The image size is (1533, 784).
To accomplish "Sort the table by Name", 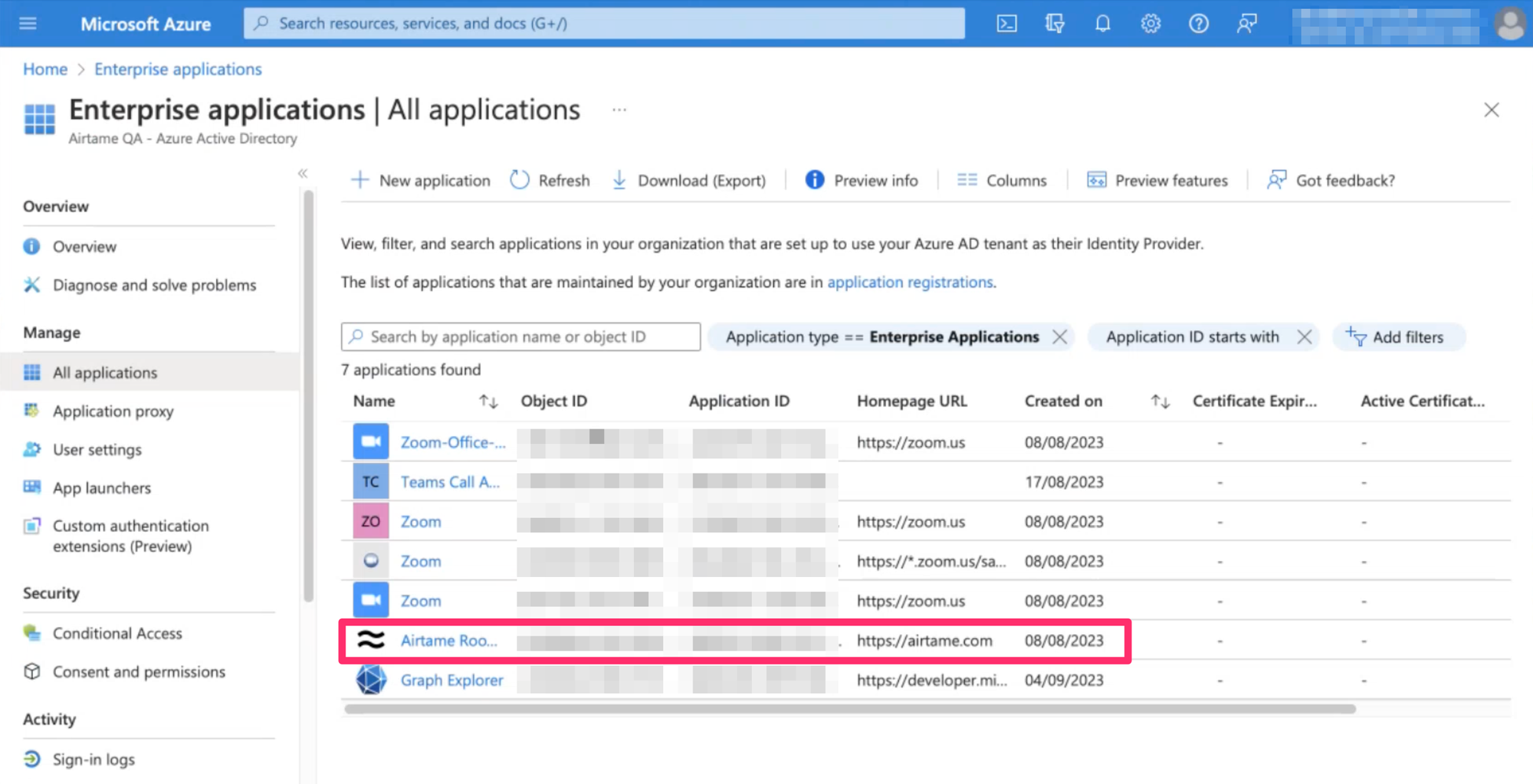I will pyautogui.click(x=488, y=402).
